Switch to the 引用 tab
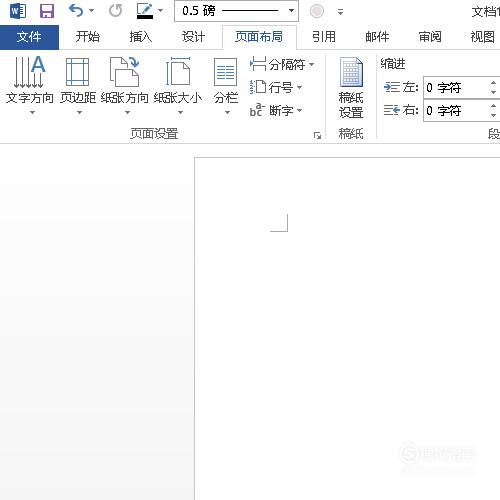The height and width of the screenshot is (500, 500). tap(324, 37)
